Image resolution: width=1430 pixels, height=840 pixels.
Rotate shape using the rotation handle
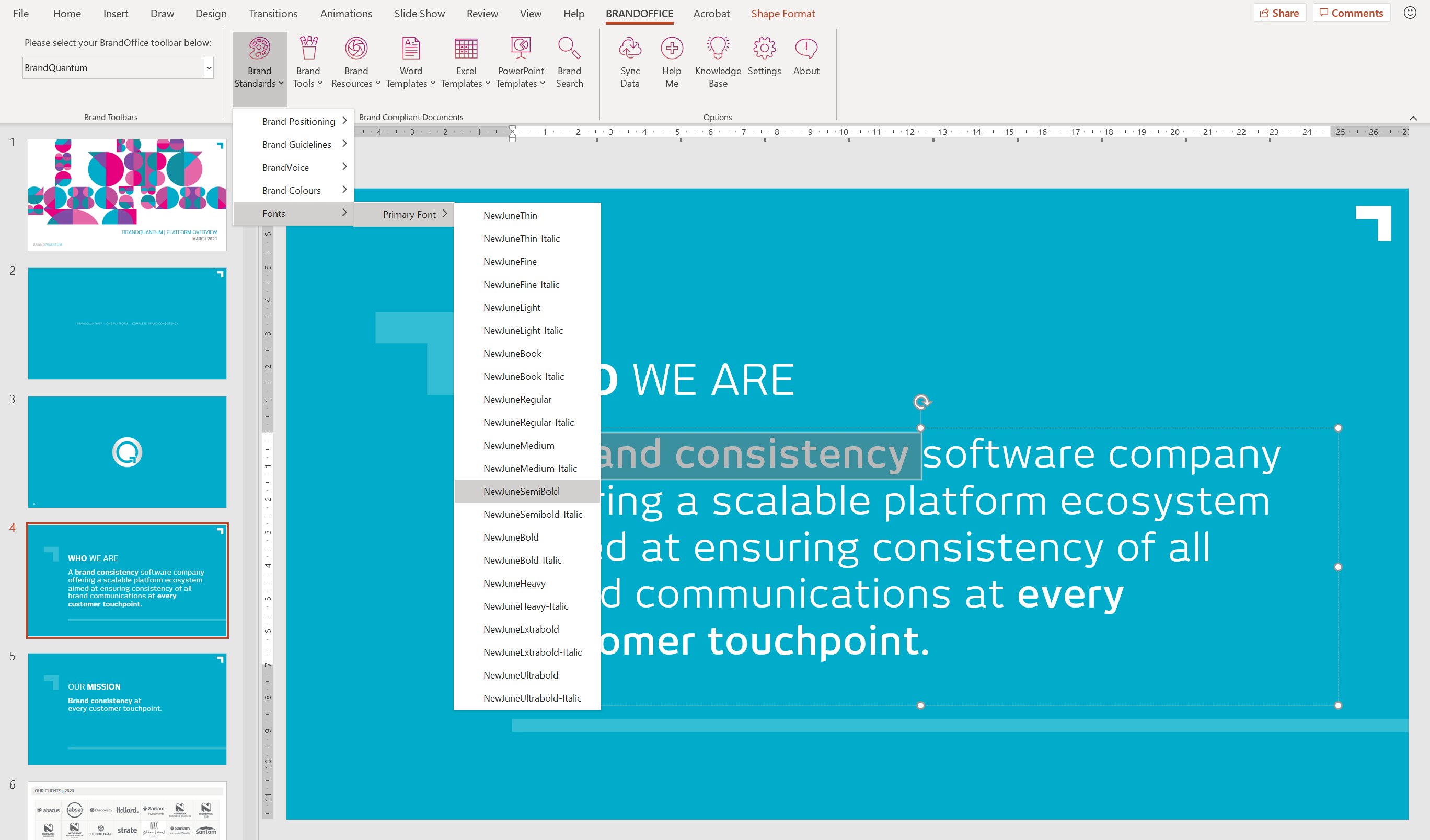click(x=921, y=402)
